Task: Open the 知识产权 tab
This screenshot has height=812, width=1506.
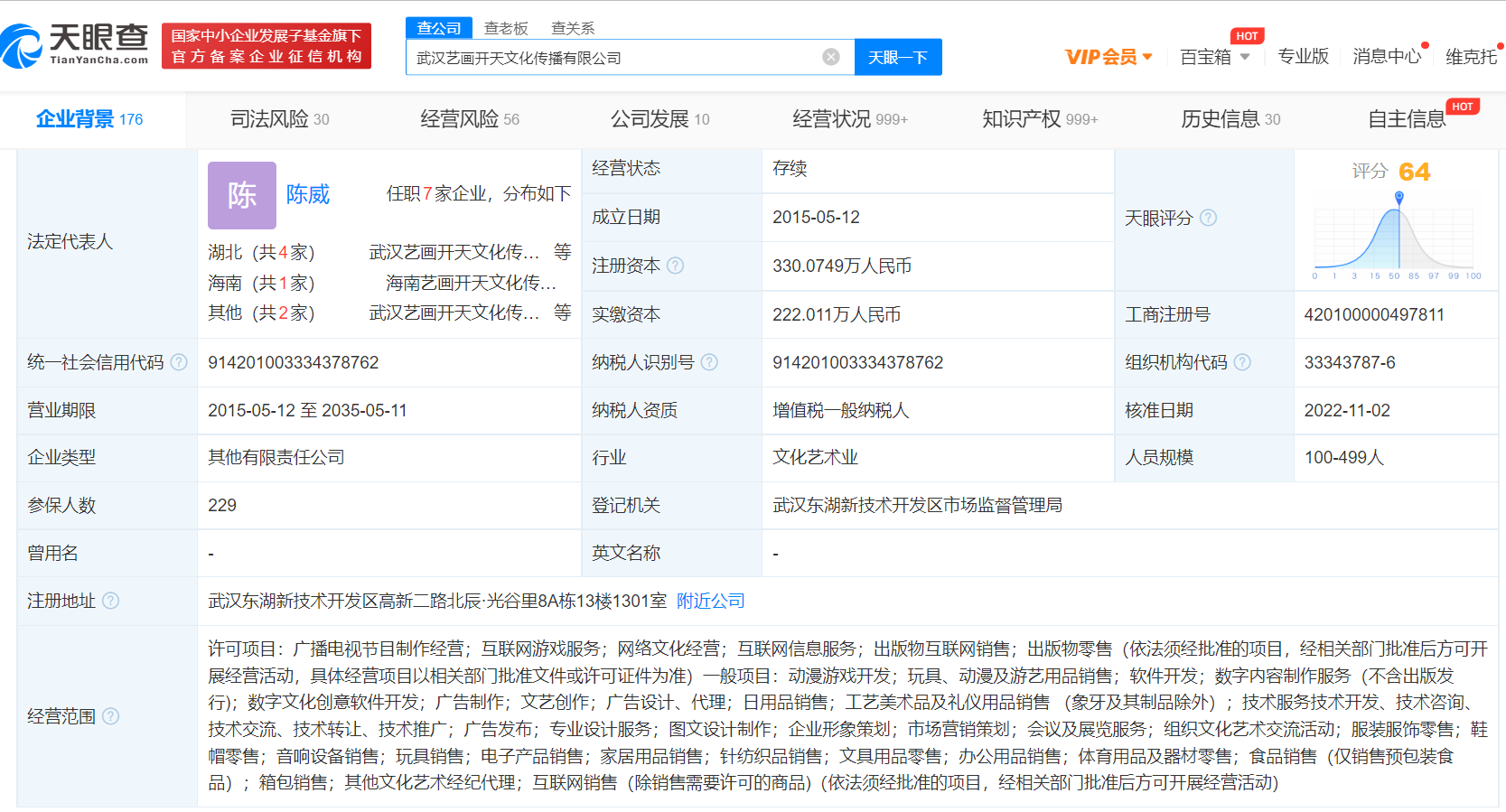Action: [x=1040, y=119]
